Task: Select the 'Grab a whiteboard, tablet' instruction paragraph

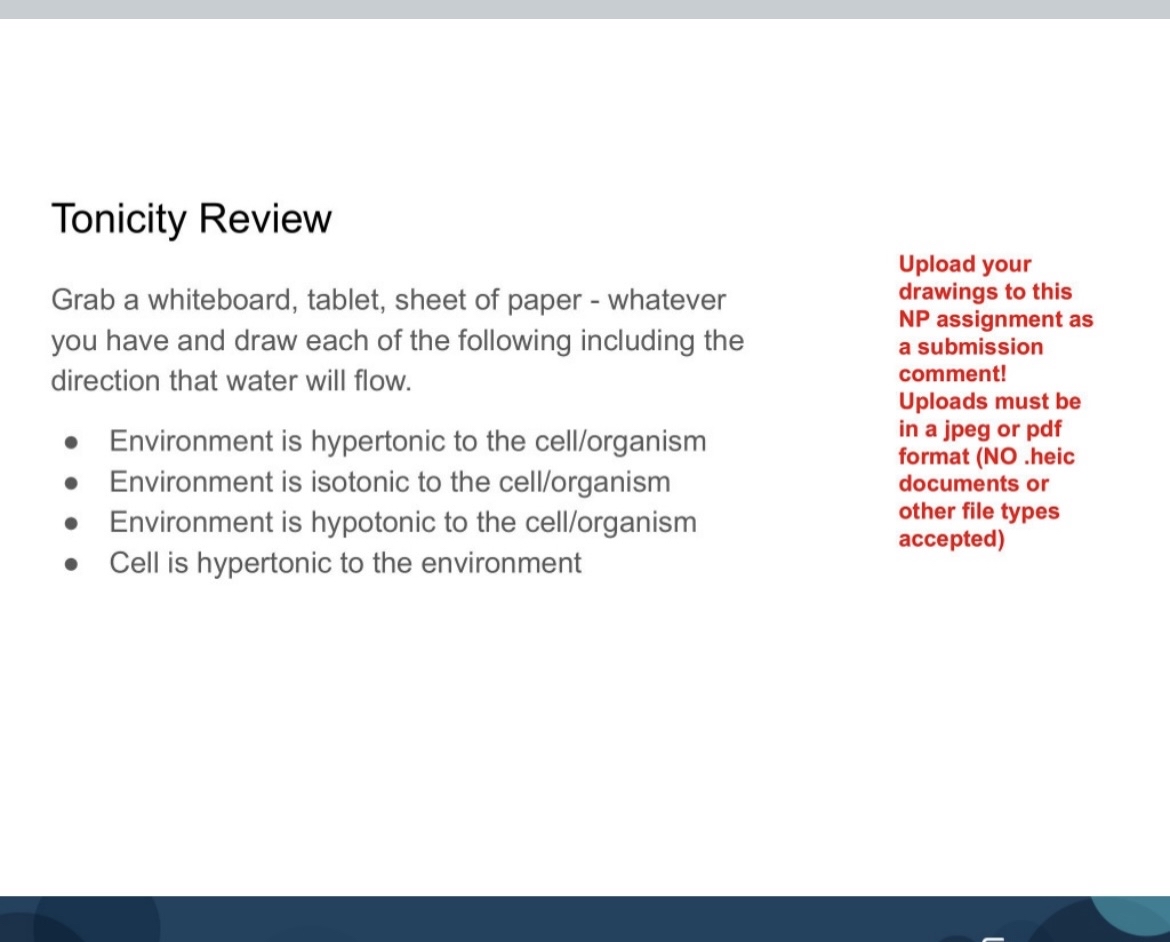Action: tap(398, 340)
